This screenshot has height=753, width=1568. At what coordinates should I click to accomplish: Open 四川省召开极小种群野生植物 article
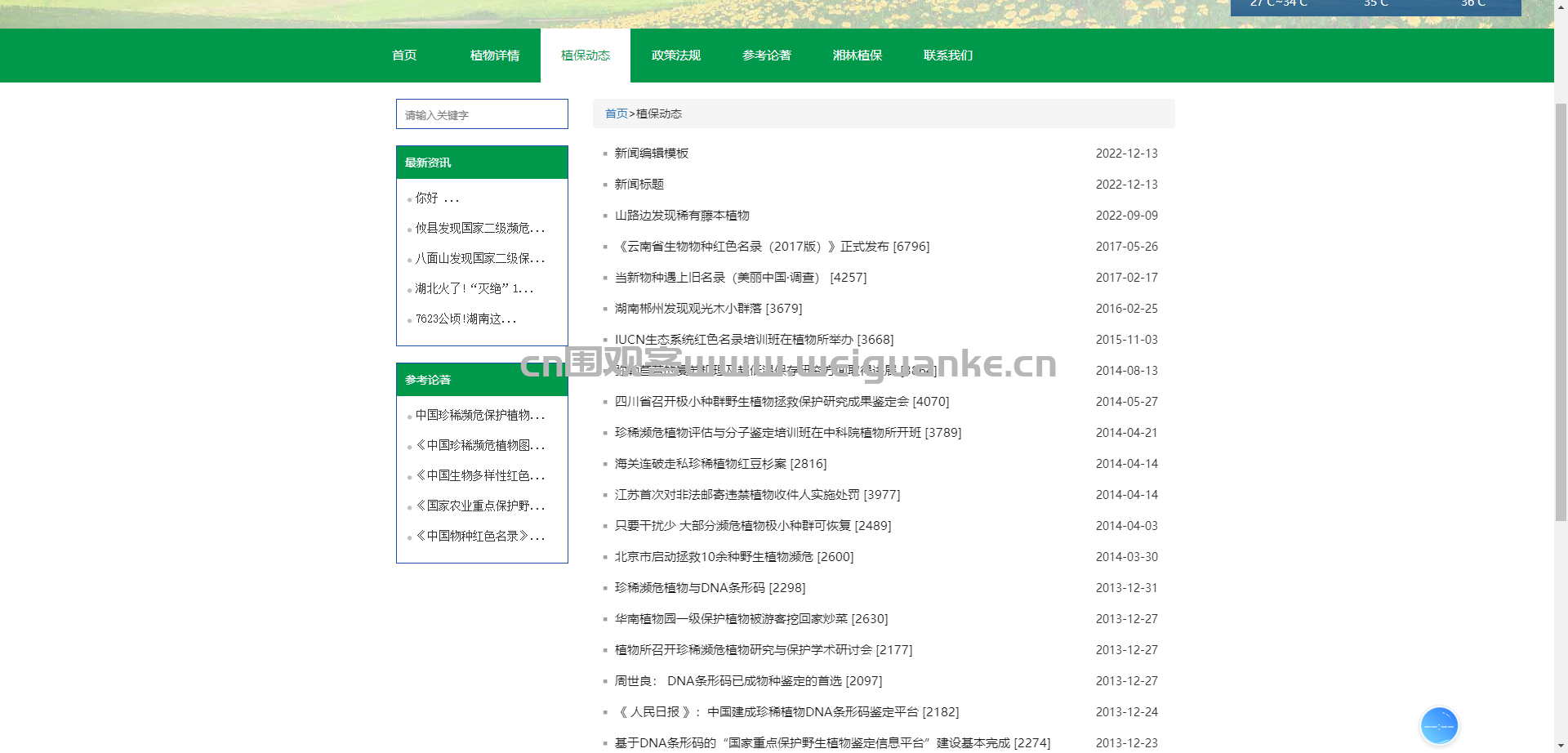point(782,402)
